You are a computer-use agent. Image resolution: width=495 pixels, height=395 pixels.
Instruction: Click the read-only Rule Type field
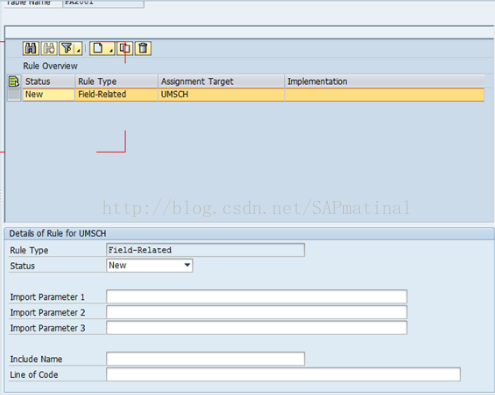coord(205,250)
